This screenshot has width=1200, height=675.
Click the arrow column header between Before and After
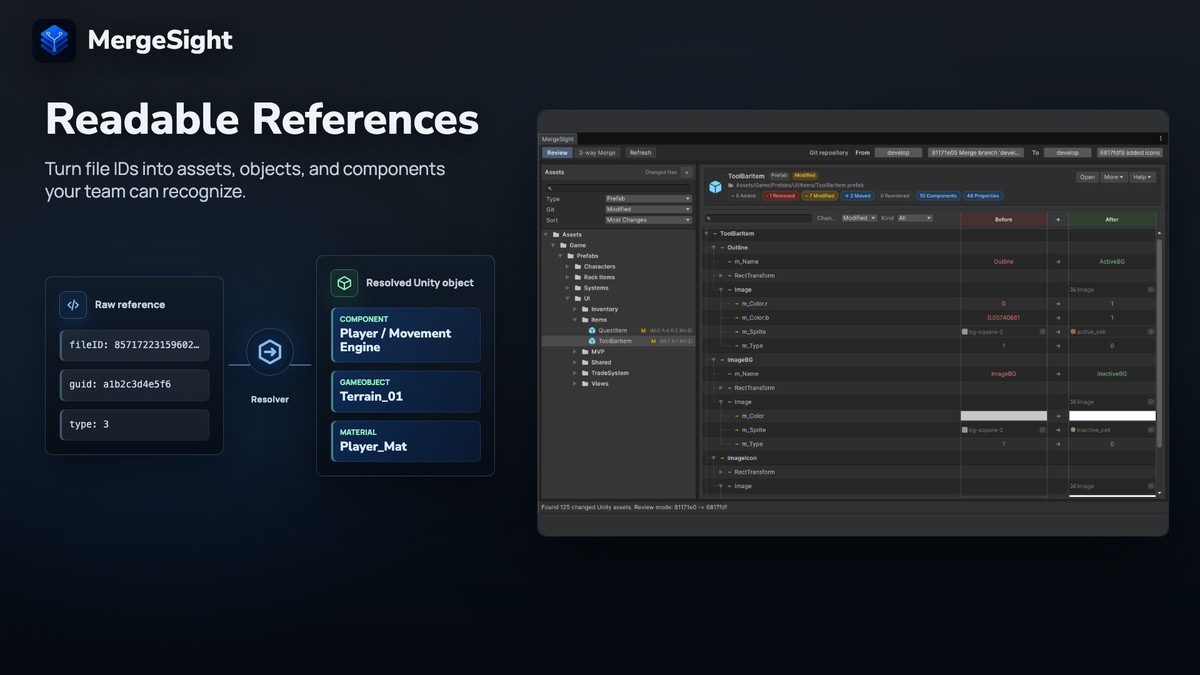[1057, 219]
